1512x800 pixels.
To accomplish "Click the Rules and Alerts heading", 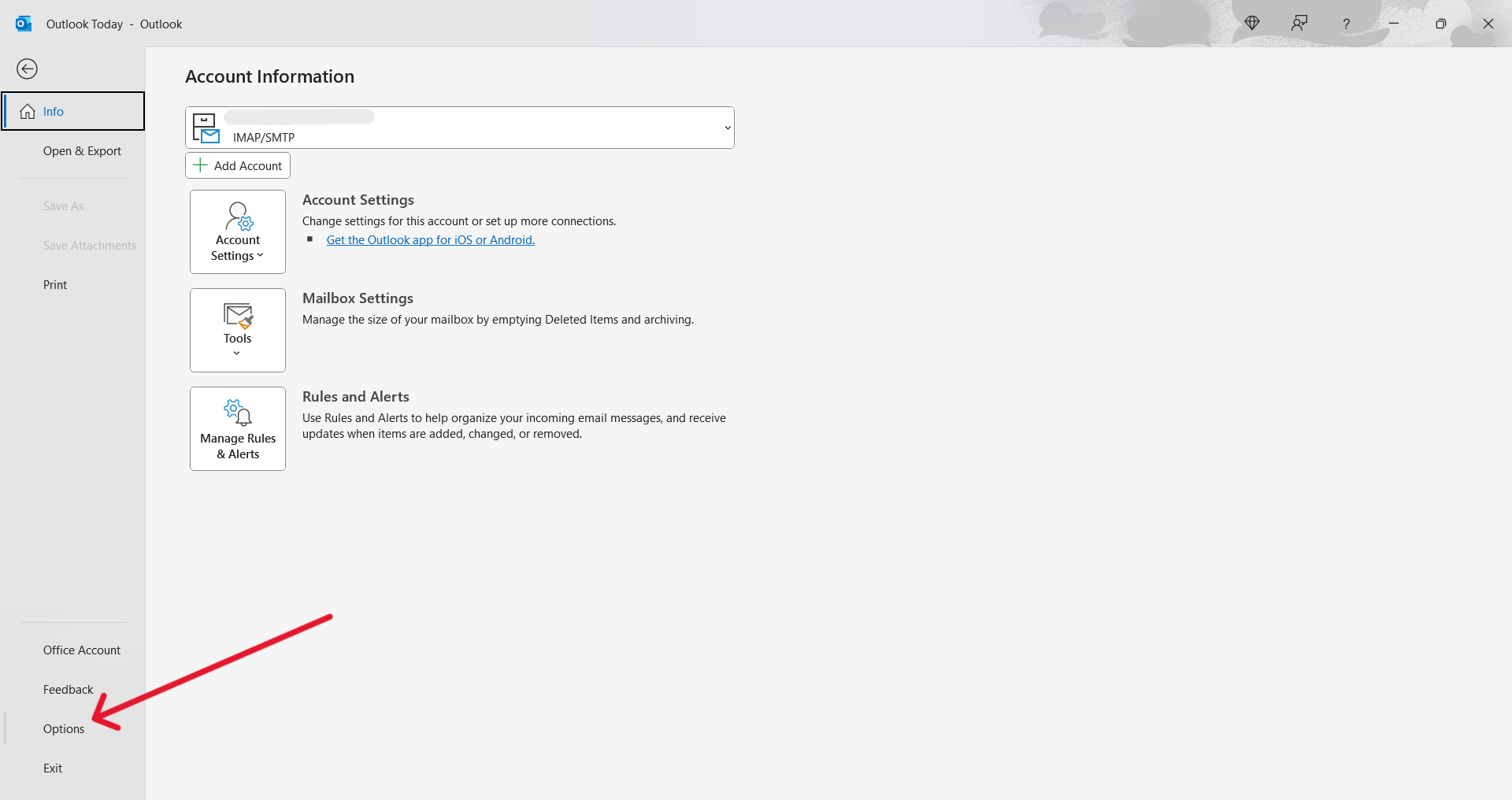I will (x=356, y=397).
